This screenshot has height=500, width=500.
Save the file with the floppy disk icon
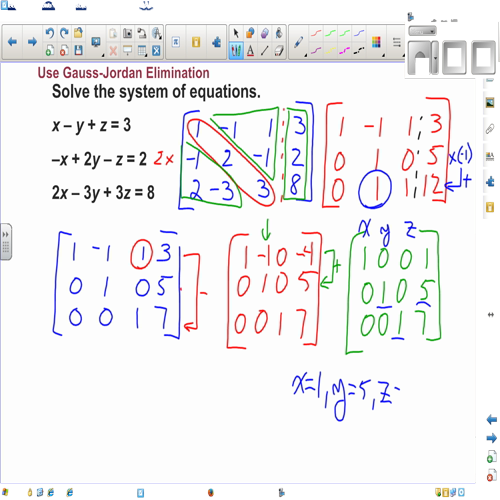(x=78, y=51)
